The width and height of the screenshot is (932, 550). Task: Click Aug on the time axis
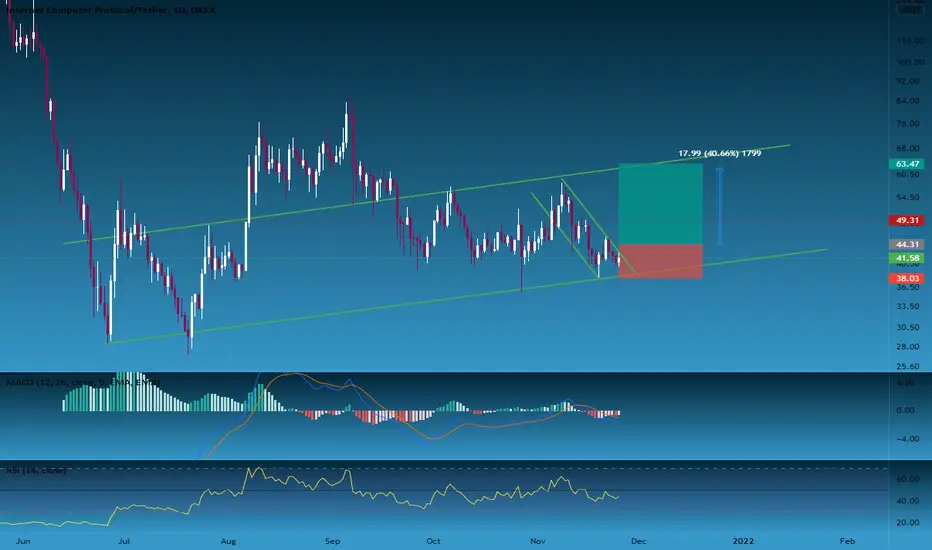(228, 541)
